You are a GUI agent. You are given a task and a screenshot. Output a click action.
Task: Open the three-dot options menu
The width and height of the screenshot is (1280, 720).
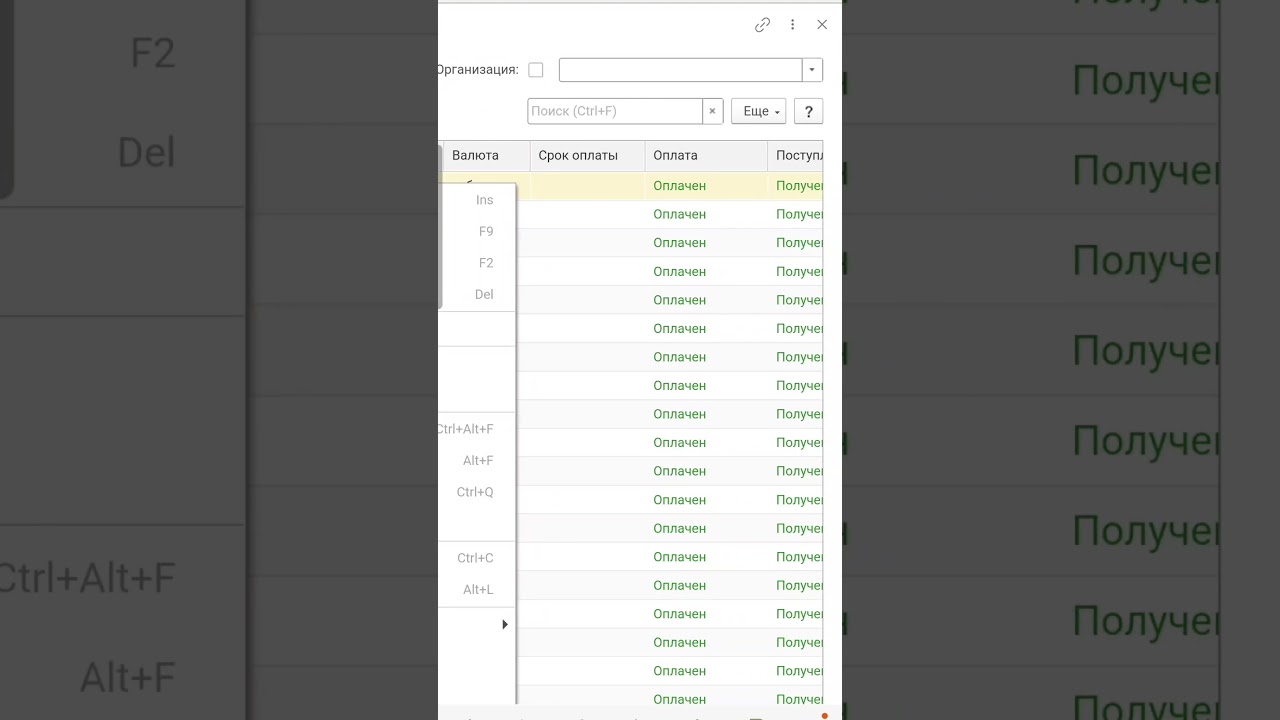(792, 25)
